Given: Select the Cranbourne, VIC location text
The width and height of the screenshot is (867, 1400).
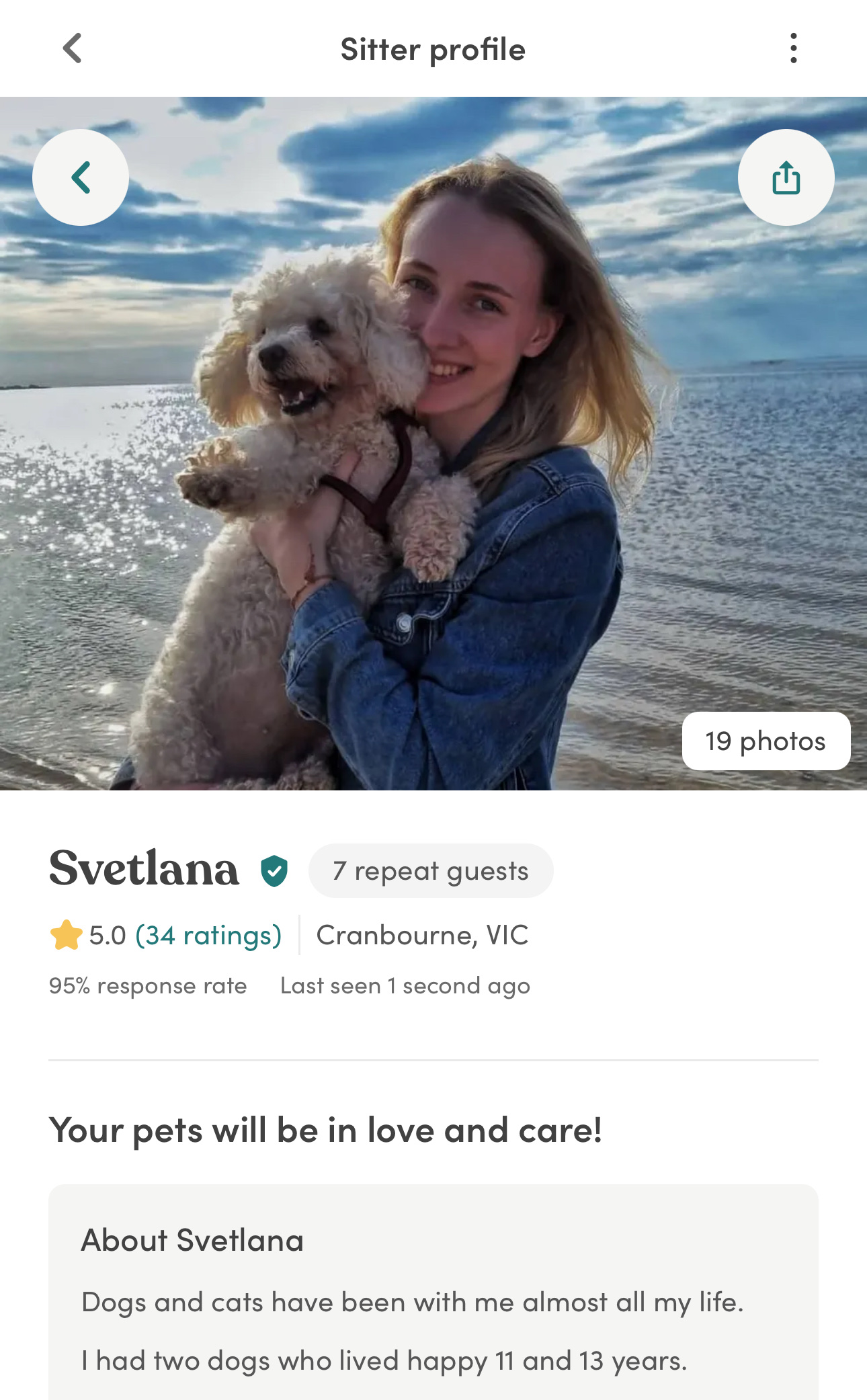Looking at the screenshot, I should (423, 935).
